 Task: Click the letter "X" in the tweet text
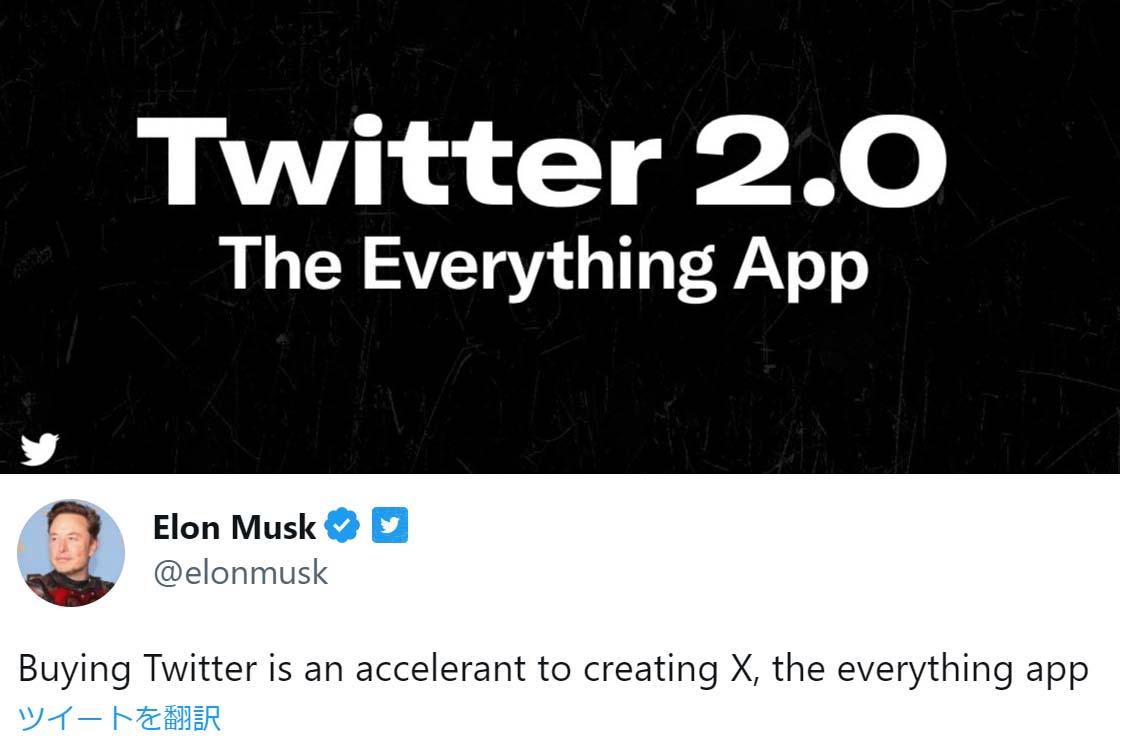coord(733,669)
